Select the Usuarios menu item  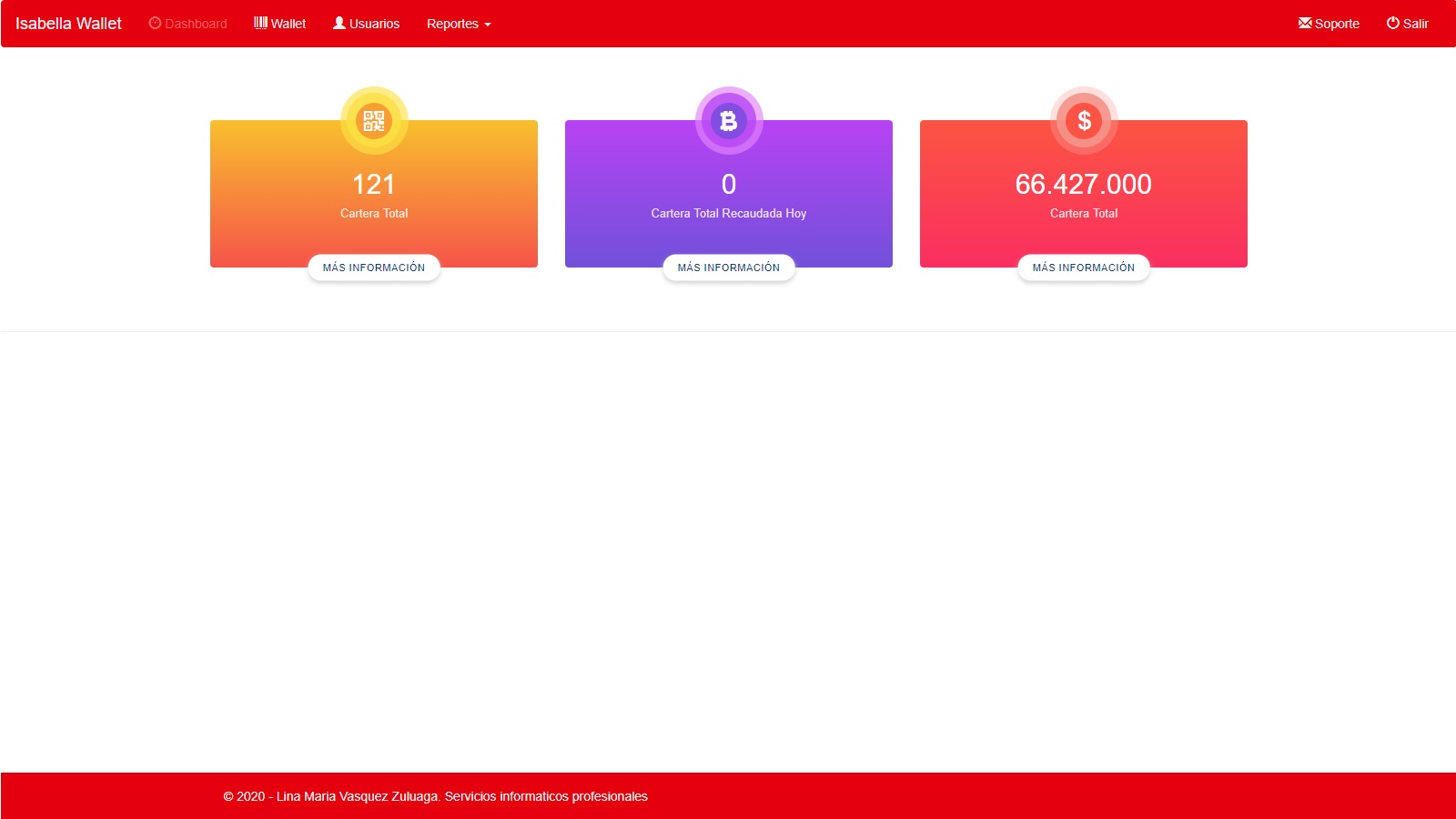coord(374,24)
